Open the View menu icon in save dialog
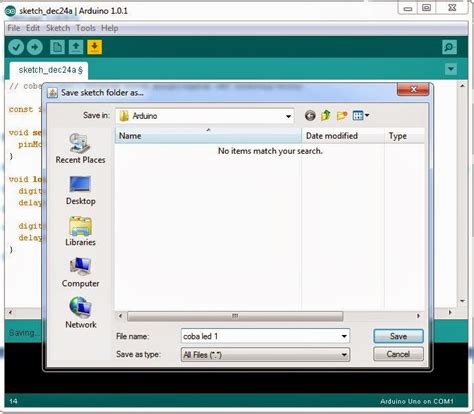 point(361,116)
